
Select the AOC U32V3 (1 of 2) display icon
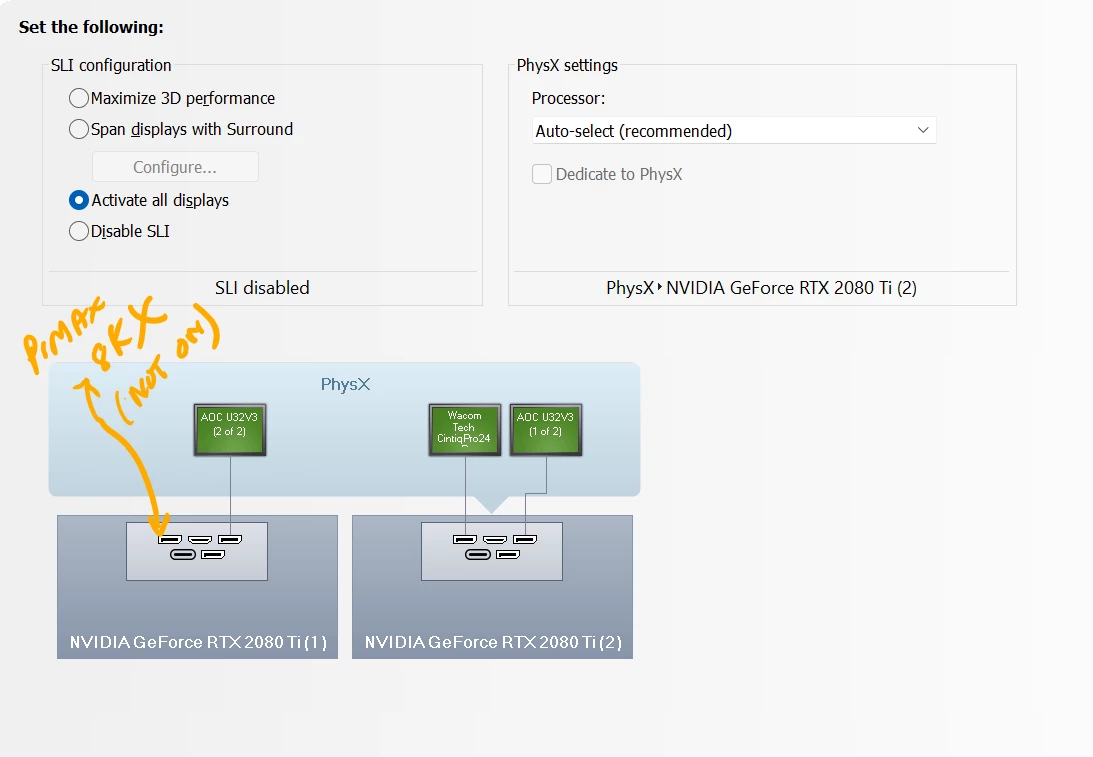click(546, 429)
